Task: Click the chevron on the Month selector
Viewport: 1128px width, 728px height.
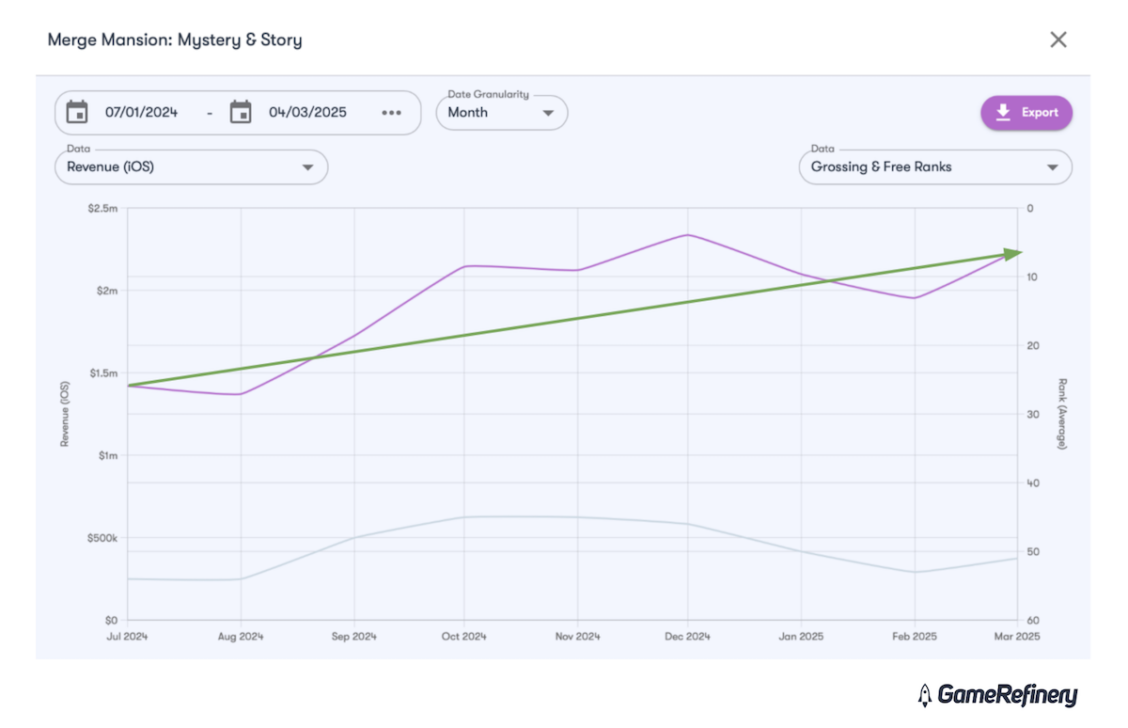Action: [548, 114]
